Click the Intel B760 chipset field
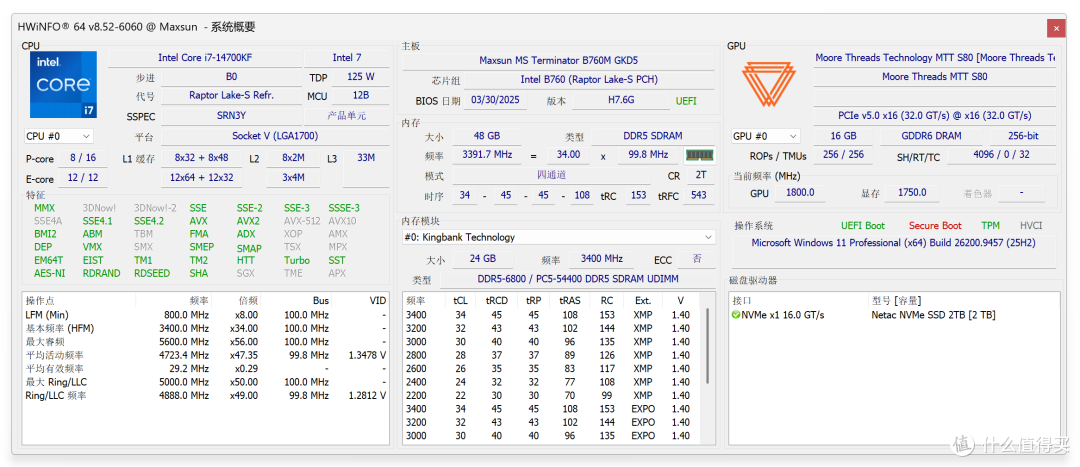The image size is (1080, 467). tap(589, 79)
